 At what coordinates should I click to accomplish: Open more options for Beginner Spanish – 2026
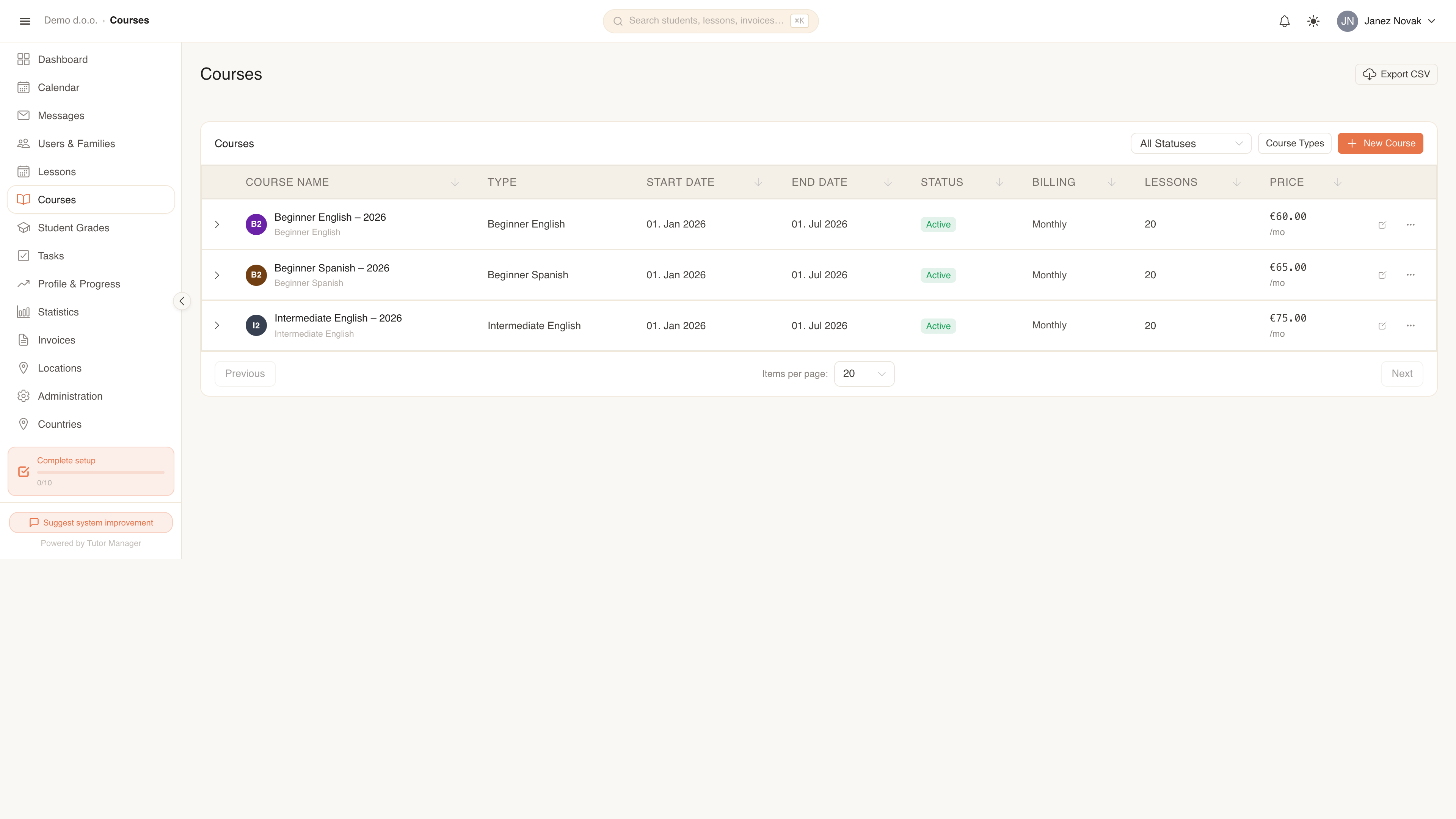coord(1410,275)
